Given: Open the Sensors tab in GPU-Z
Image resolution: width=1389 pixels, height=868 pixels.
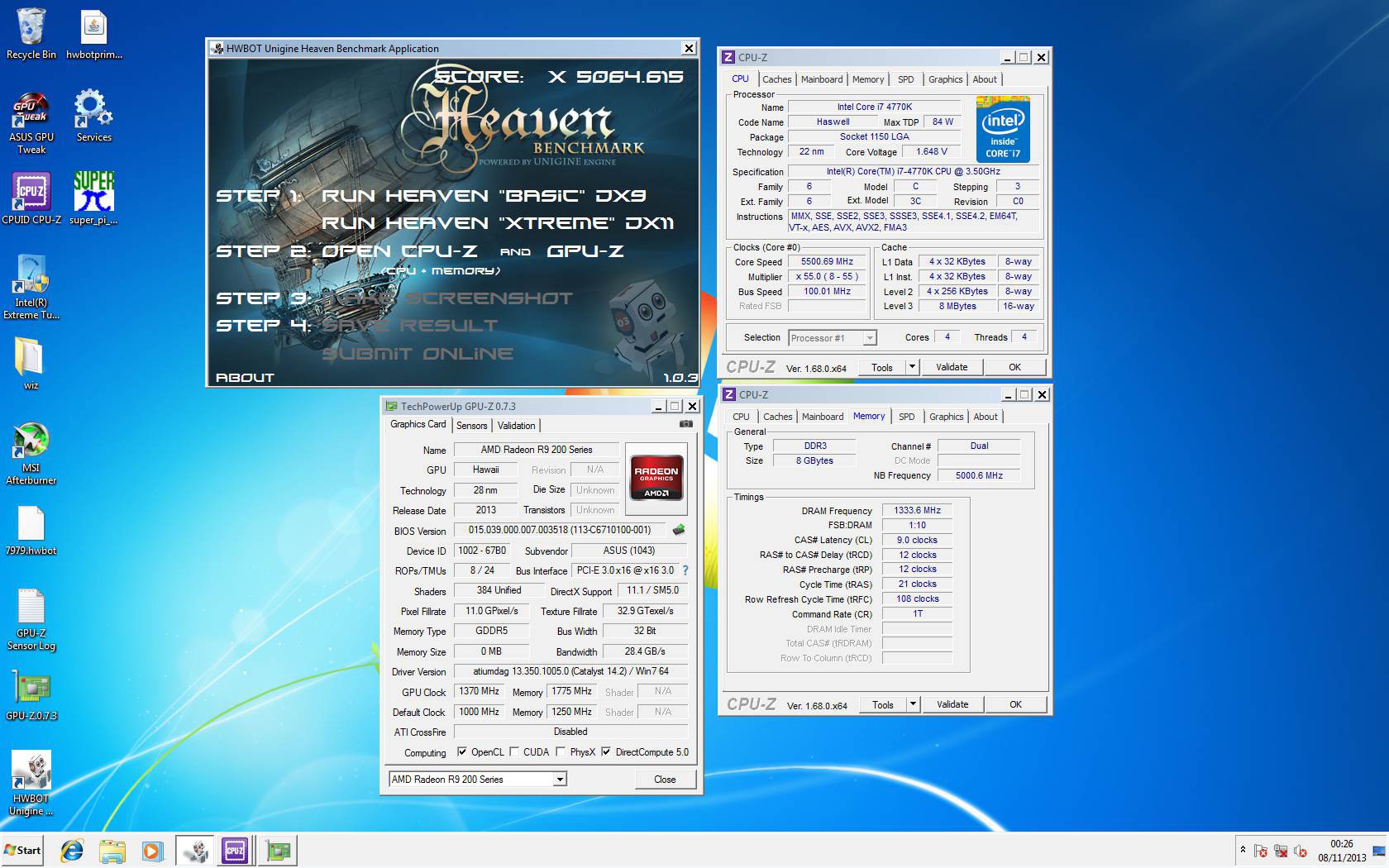Looking at the screenshot, I should click(471, 426).
